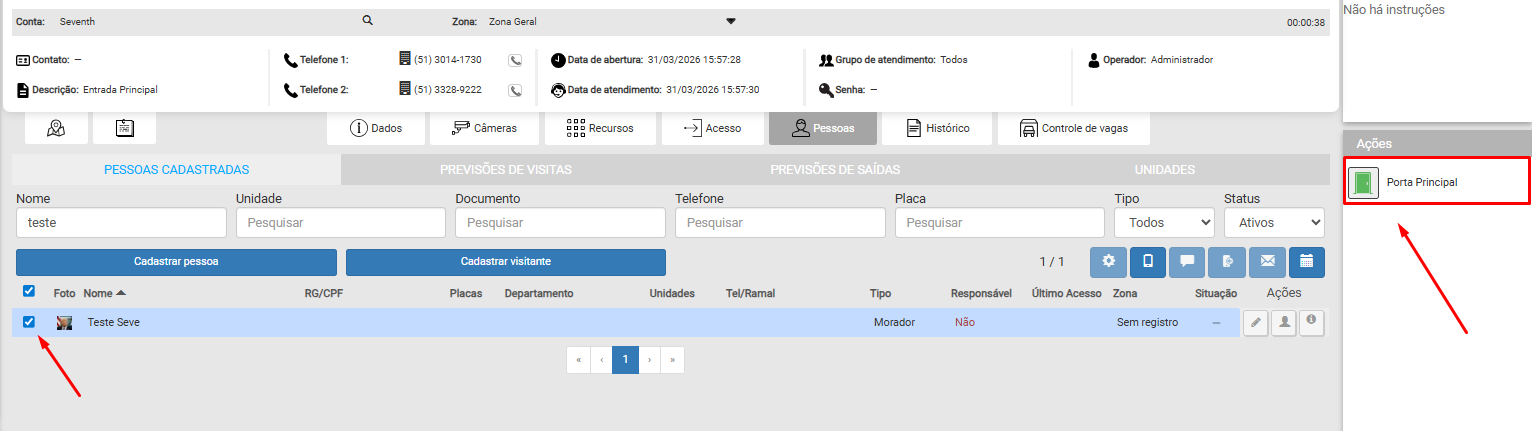This screenshot has height=431, width=1532.
Task: Click the Cadastrar visitante button
Action: coord(505,262)
